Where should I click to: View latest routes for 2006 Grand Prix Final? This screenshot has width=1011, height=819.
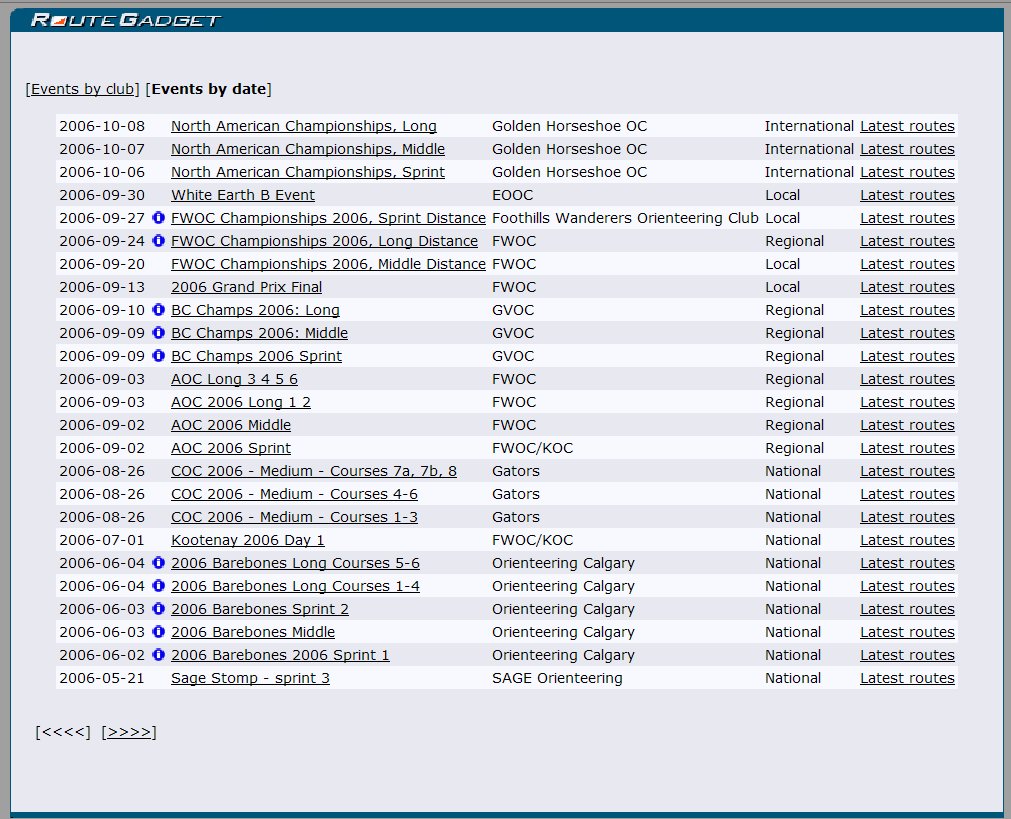[x=907, y=287]
